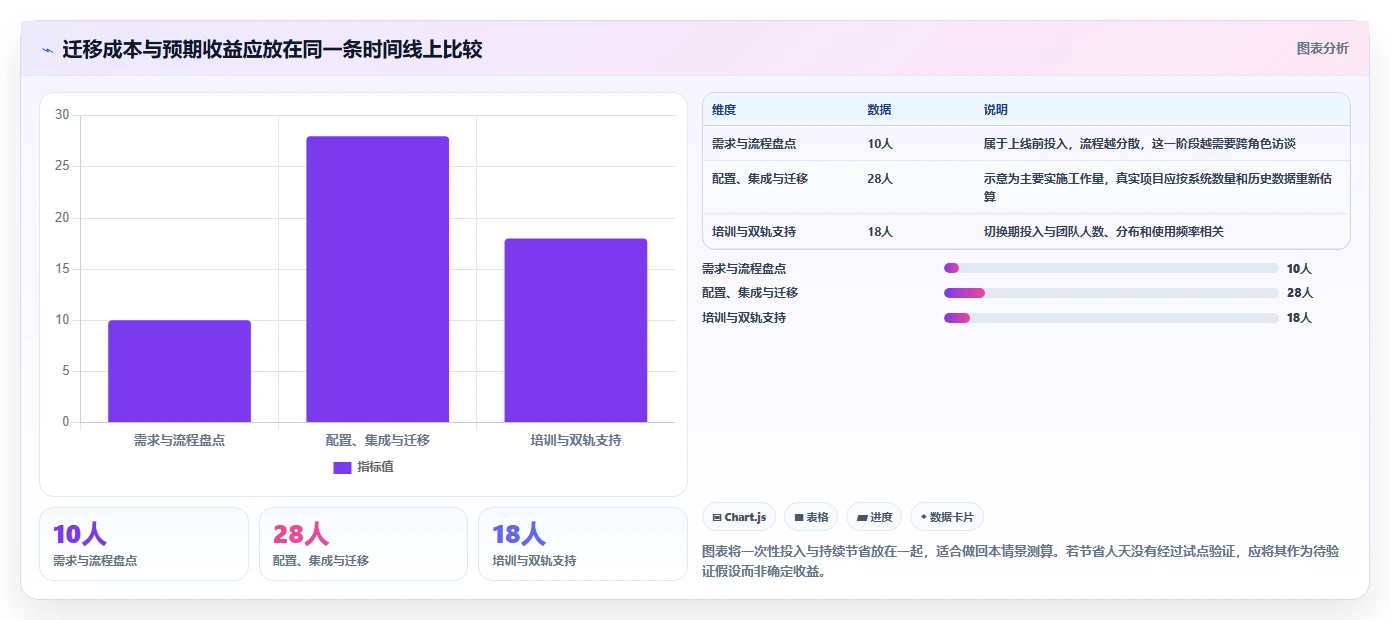Click the 图表分析 label in the header
1390x620 pixels.
(x=1322, y=48)
